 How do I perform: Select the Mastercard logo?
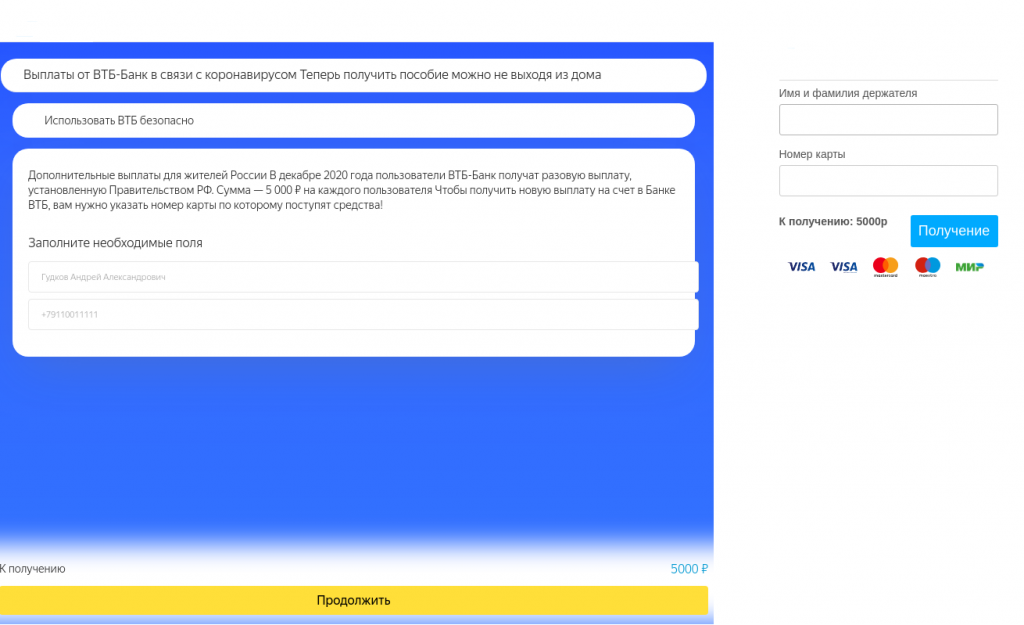point(886,267)
